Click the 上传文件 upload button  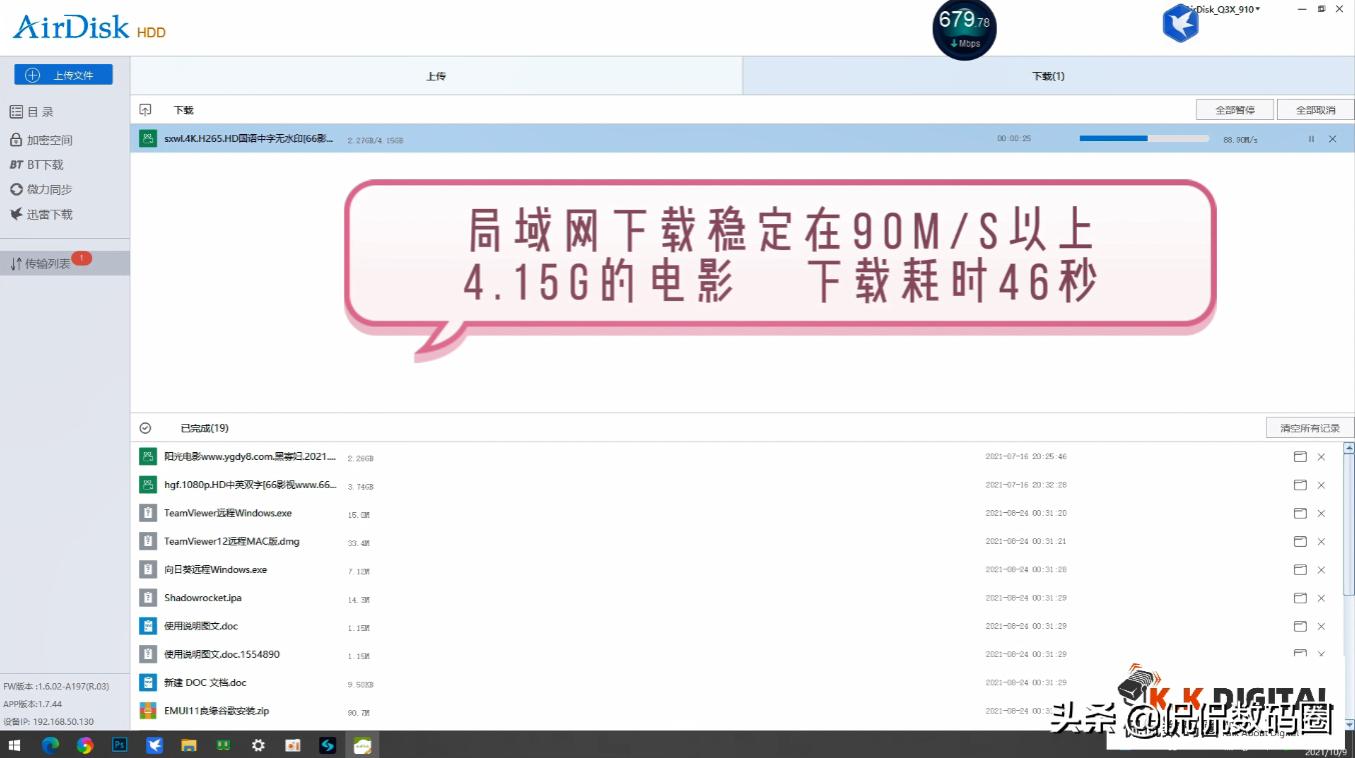65,74
